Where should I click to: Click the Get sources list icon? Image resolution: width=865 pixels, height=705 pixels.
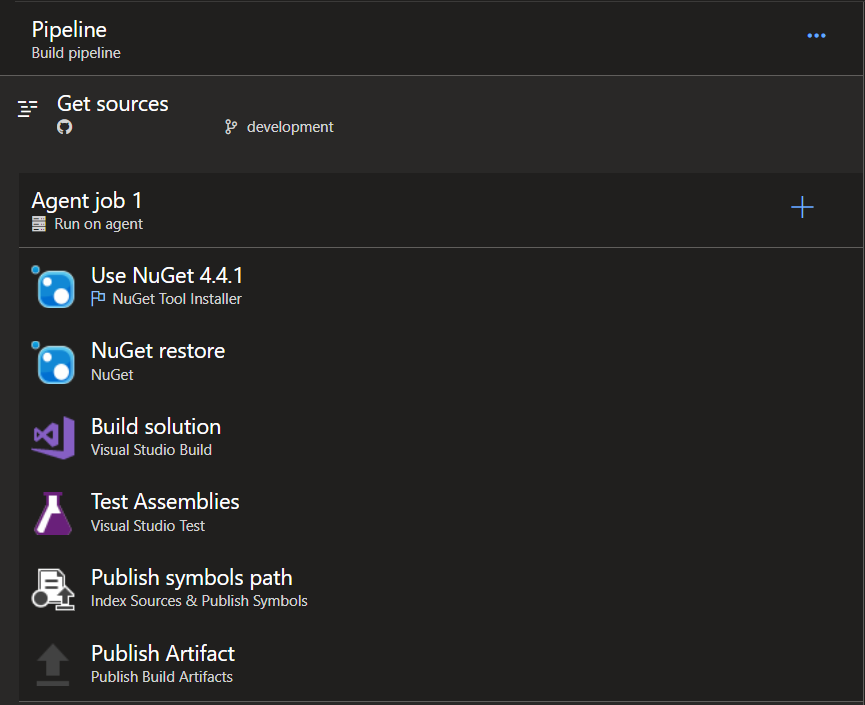(x=28, y=109)
